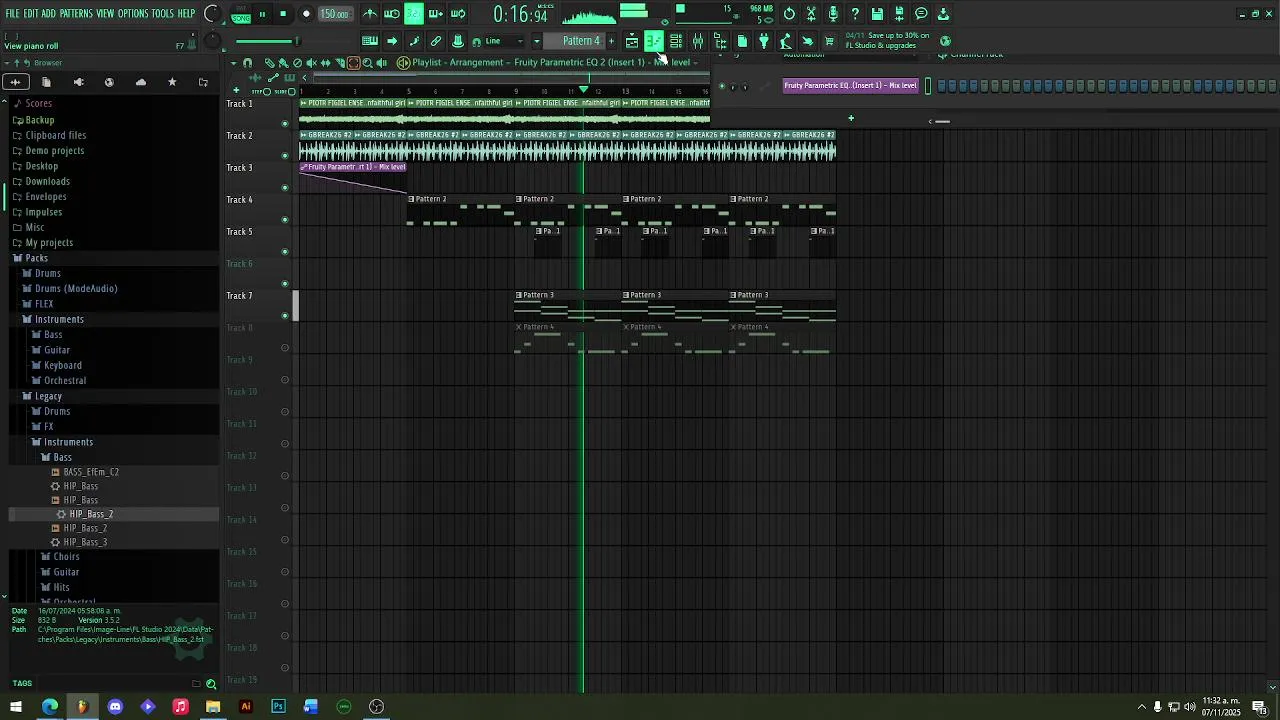
Task: Select the playlist magnet snap icon
Action: tap(247, 62)
